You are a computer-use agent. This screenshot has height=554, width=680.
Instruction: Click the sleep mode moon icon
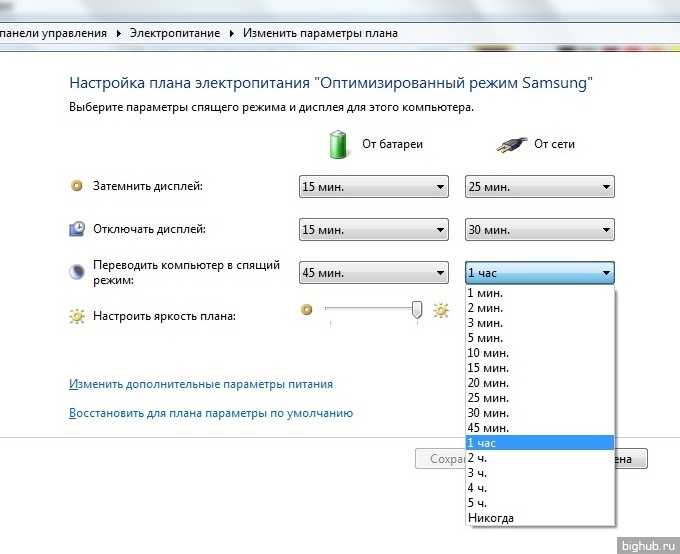coord(77,272)
